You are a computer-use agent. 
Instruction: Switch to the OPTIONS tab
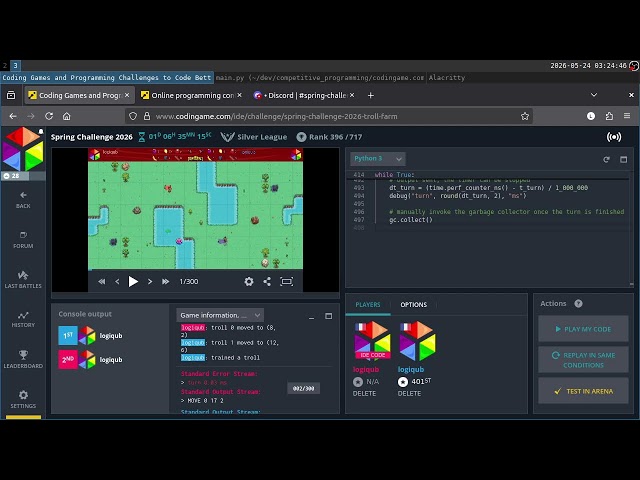click(x=413, y=304)
